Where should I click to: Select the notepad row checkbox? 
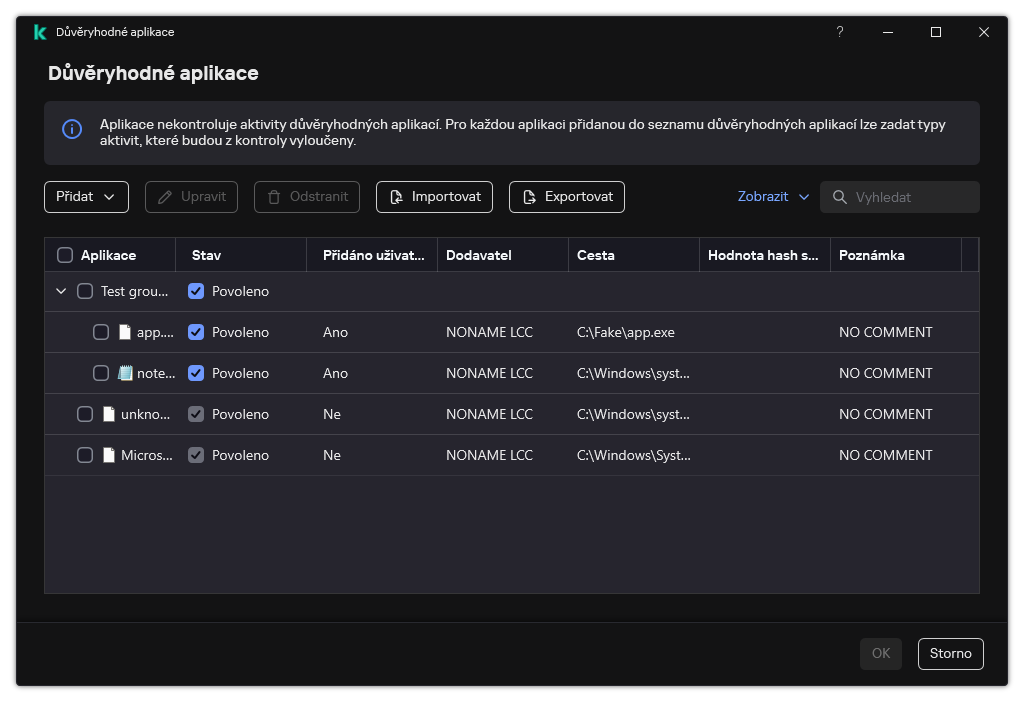pyautogui.click(x=101, y=373)
